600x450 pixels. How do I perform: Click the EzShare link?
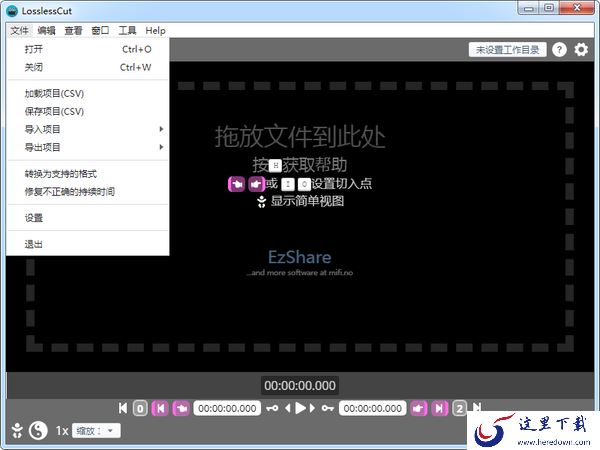[300, 257]
